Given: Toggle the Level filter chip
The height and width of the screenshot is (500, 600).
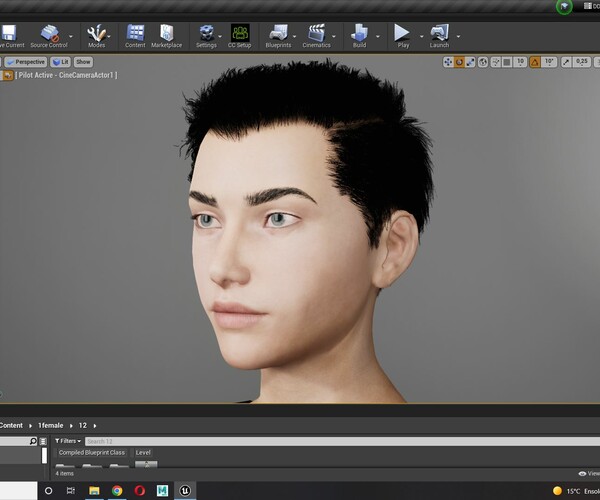Looking at the screenshot, I should tap(143, 453).
